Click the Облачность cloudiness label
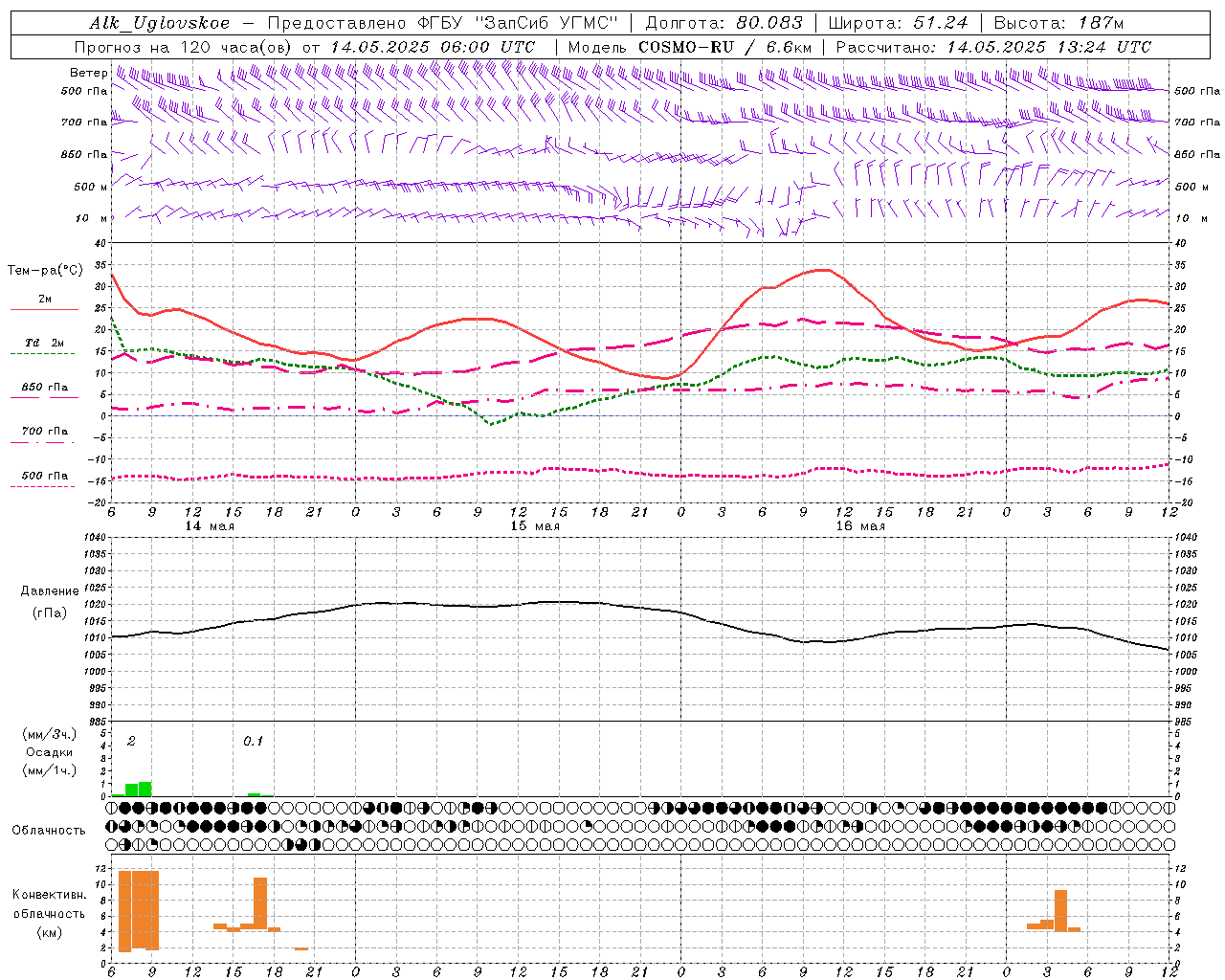 click(x=49, y=830)
